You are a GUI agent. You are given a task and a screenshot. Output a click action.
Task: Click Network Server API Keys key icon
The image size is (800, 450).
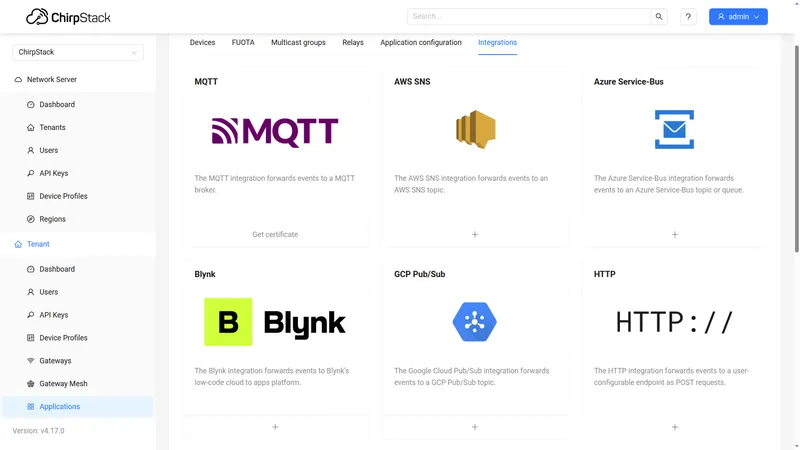[x=31, y=173]
